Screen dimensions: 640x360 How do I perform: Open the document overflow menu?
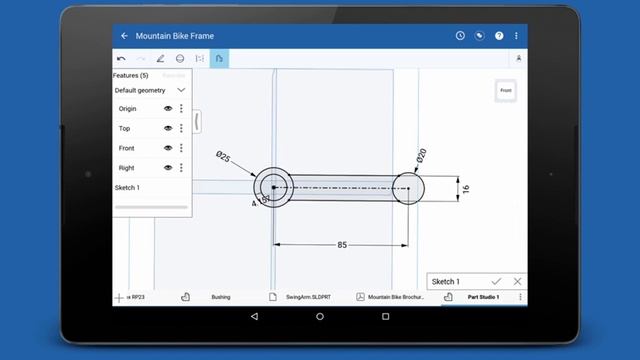pyautogui.click(x=516, y=36)
